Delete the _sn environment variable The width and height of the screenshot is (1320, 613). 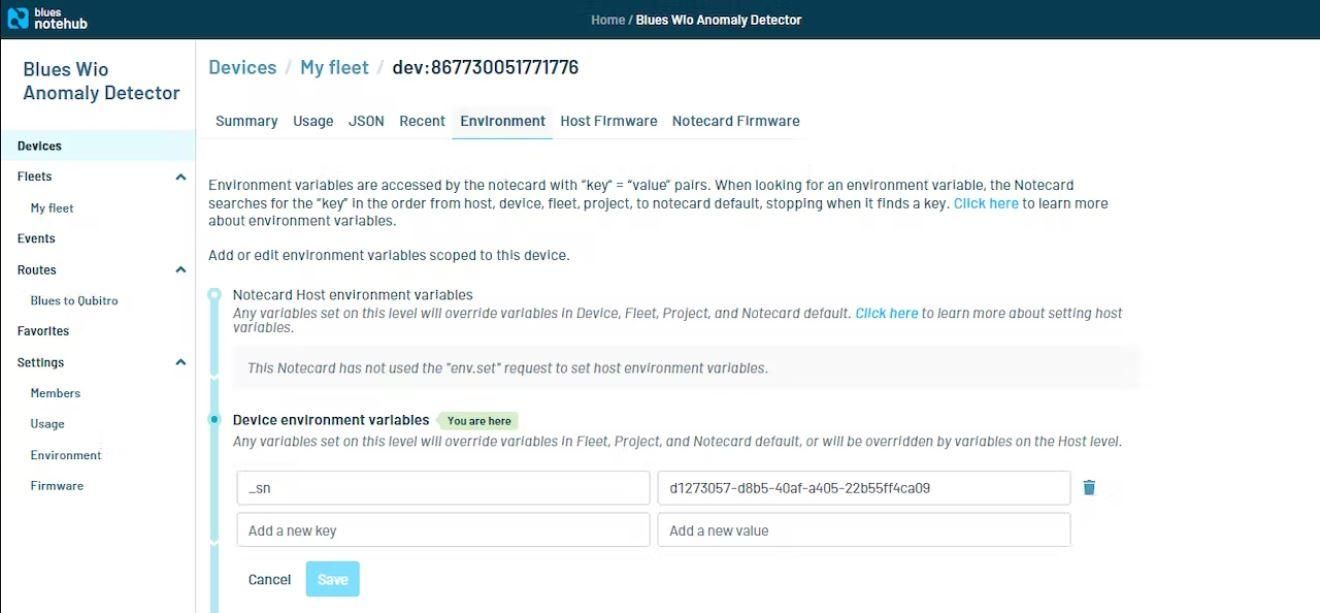tap(1089, 487)
